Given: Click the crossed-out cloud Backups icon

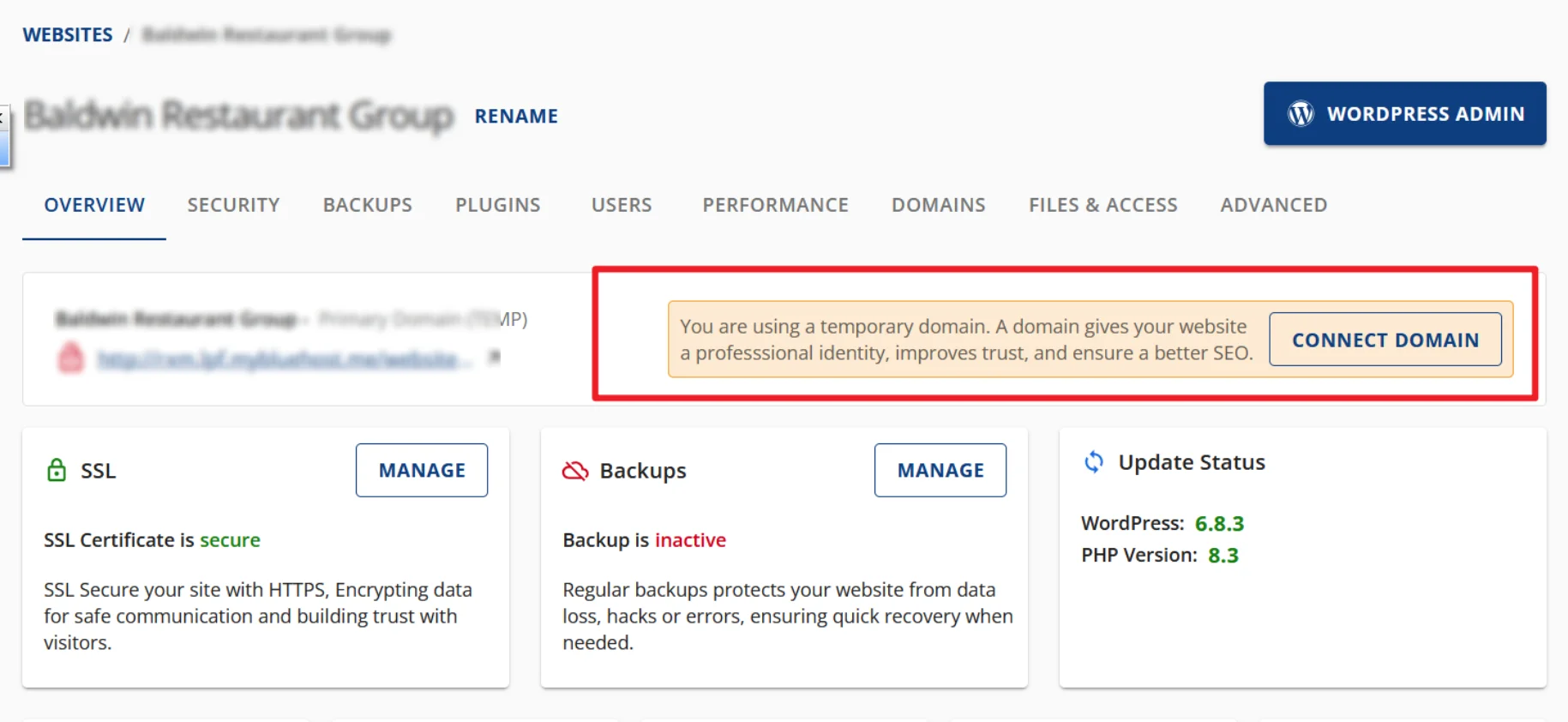Looking at the screenshot, I should (x=575, y=471).
